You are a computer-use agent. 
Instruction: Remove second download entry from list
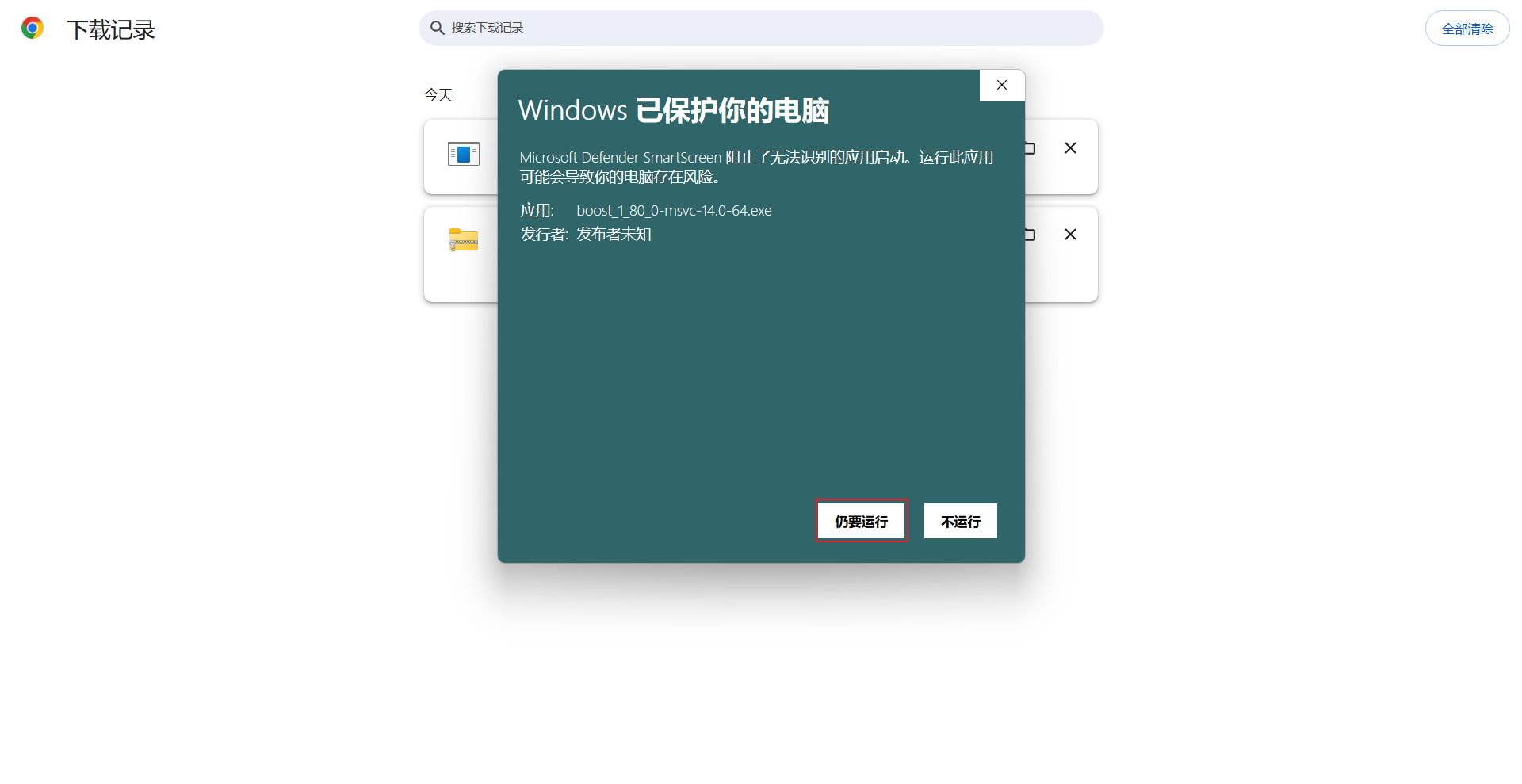pos(1070,235)
